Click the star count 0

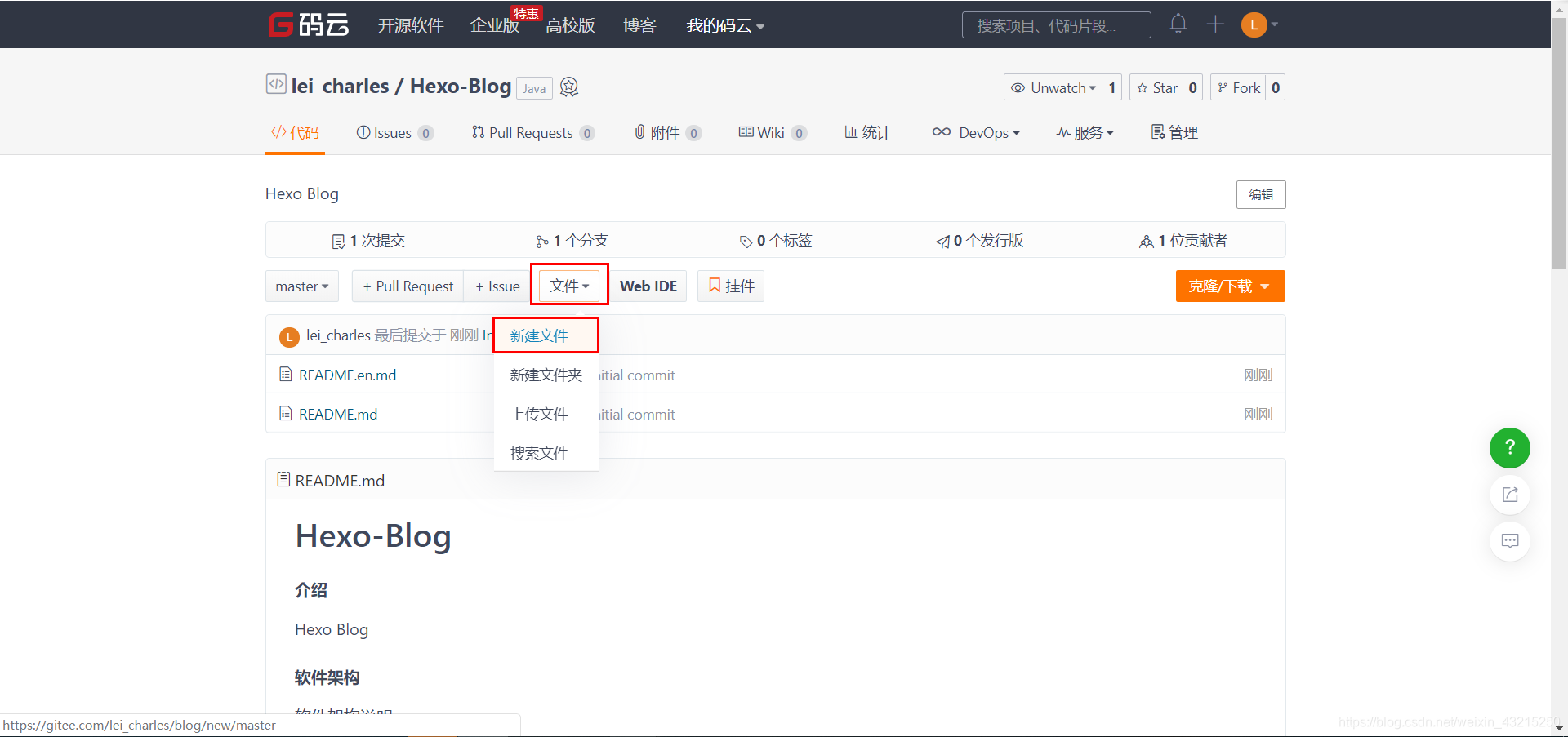tap(1192, 87)
